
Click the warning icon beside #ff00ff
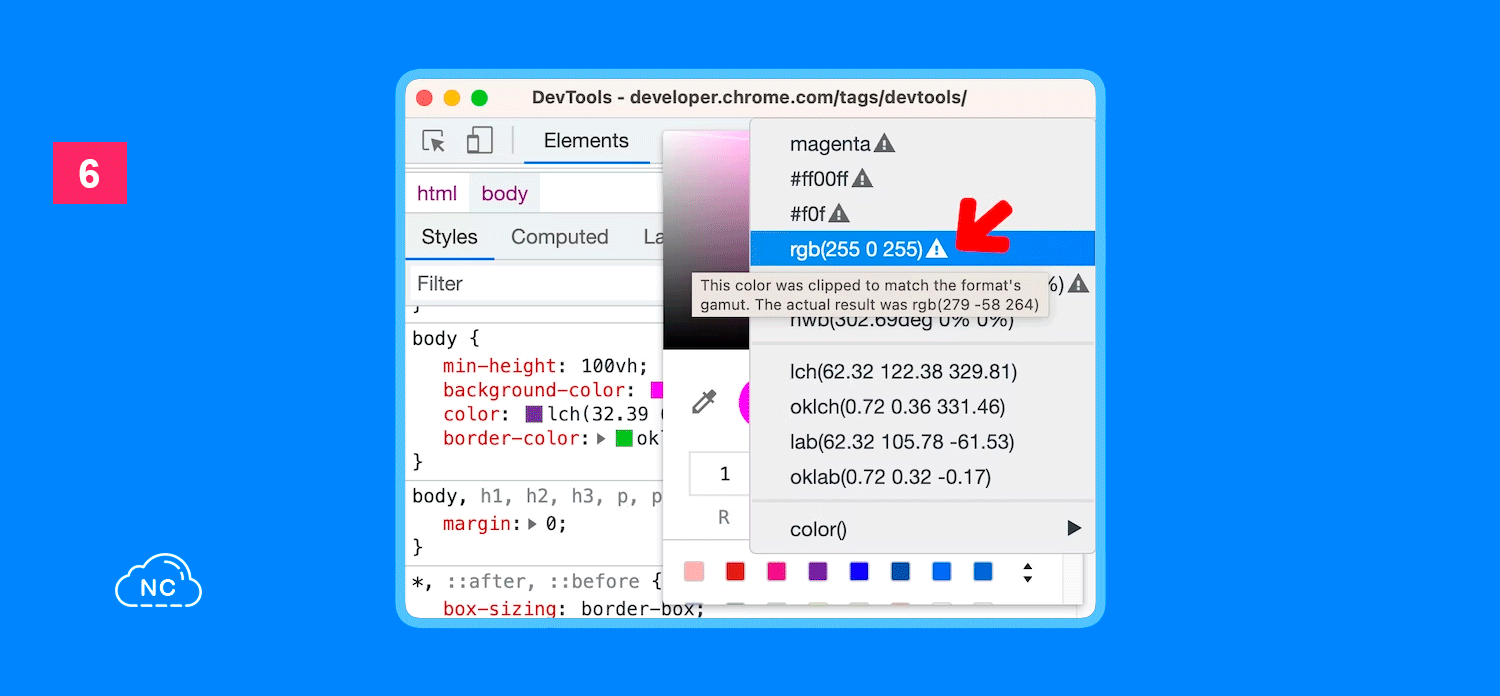862,179
